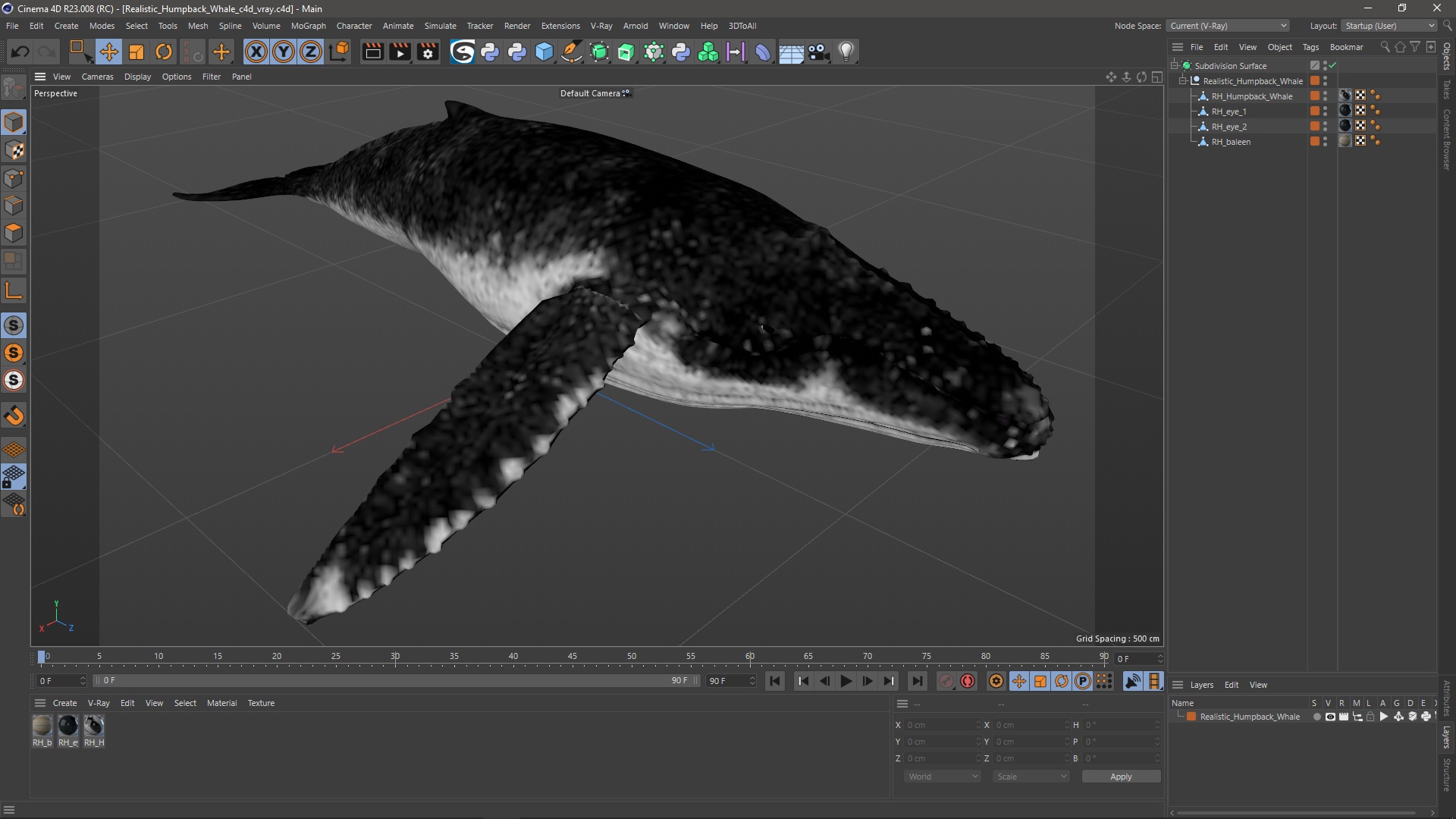Open the World coordinate system dropdown
Screen dimensions: 1456x819
click(943, 777)
